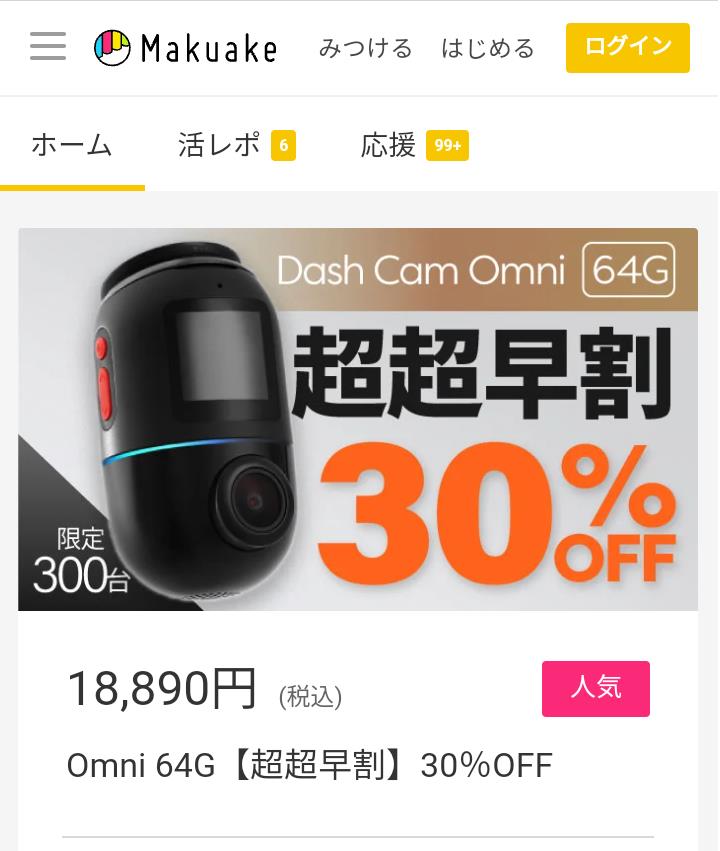The height and width of the screenshot is (851, 720).
Task: Click the 99+ badge on 応援
Action: 447,145
